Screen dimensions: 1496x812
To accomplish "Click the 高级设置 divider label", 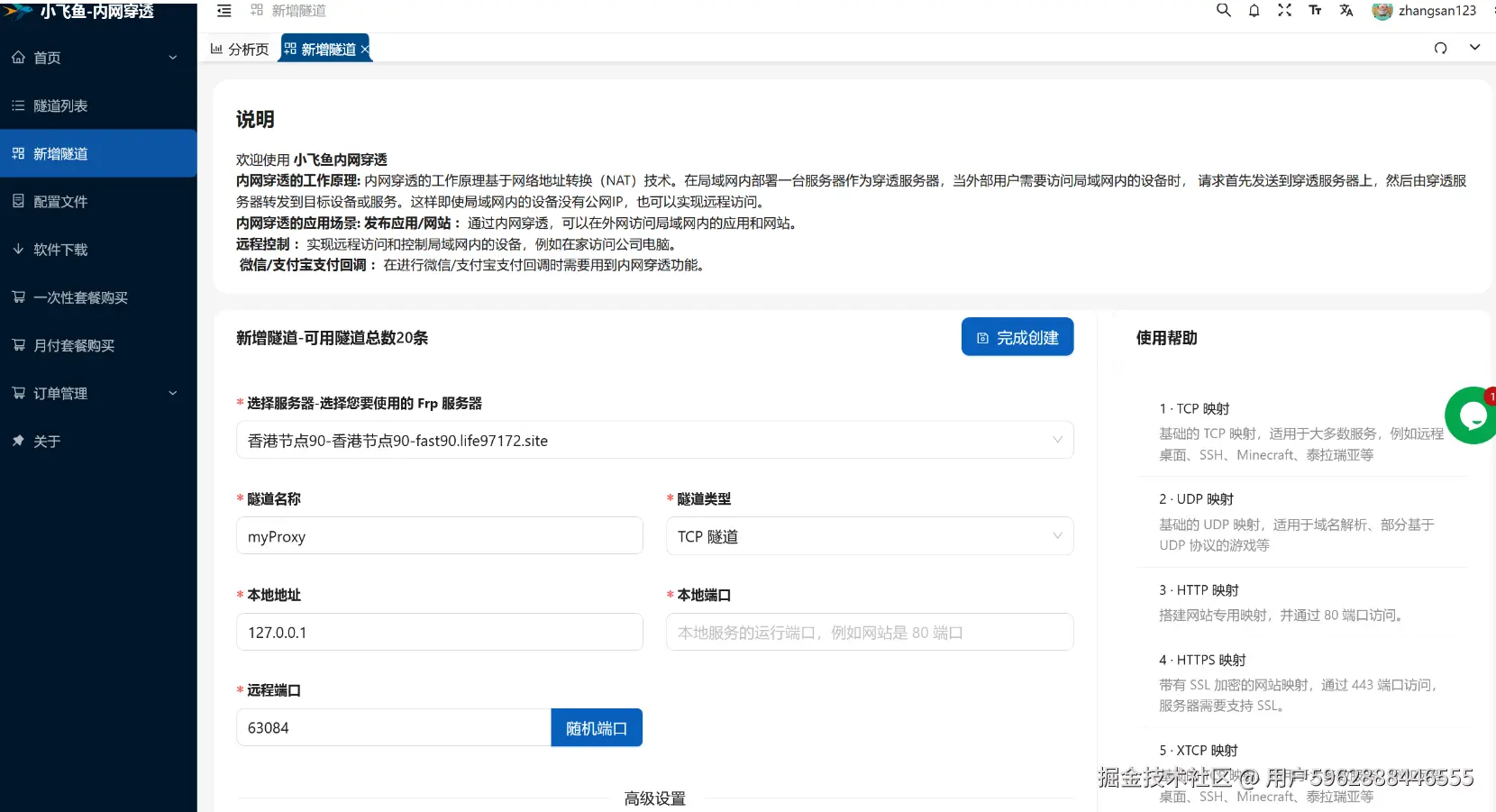I will tap(655, 798).
